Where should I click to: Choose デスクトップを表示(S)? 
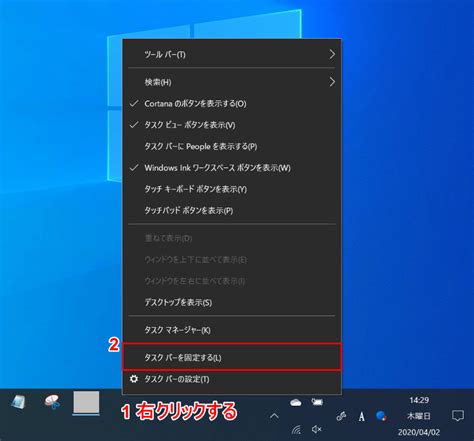click(232, 302)
